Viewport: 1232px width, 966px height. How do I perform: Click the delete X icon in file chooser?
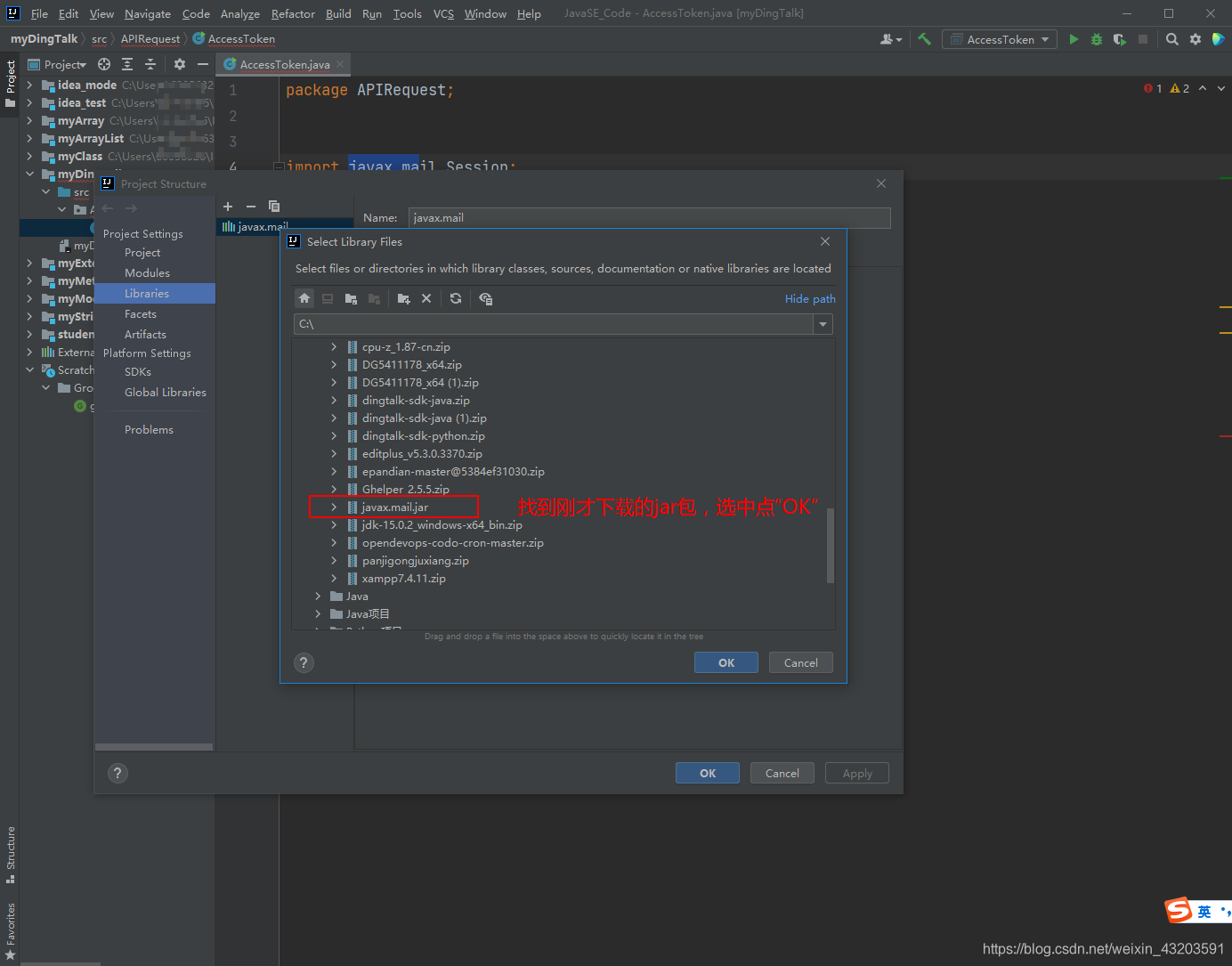tap(426, 298)
